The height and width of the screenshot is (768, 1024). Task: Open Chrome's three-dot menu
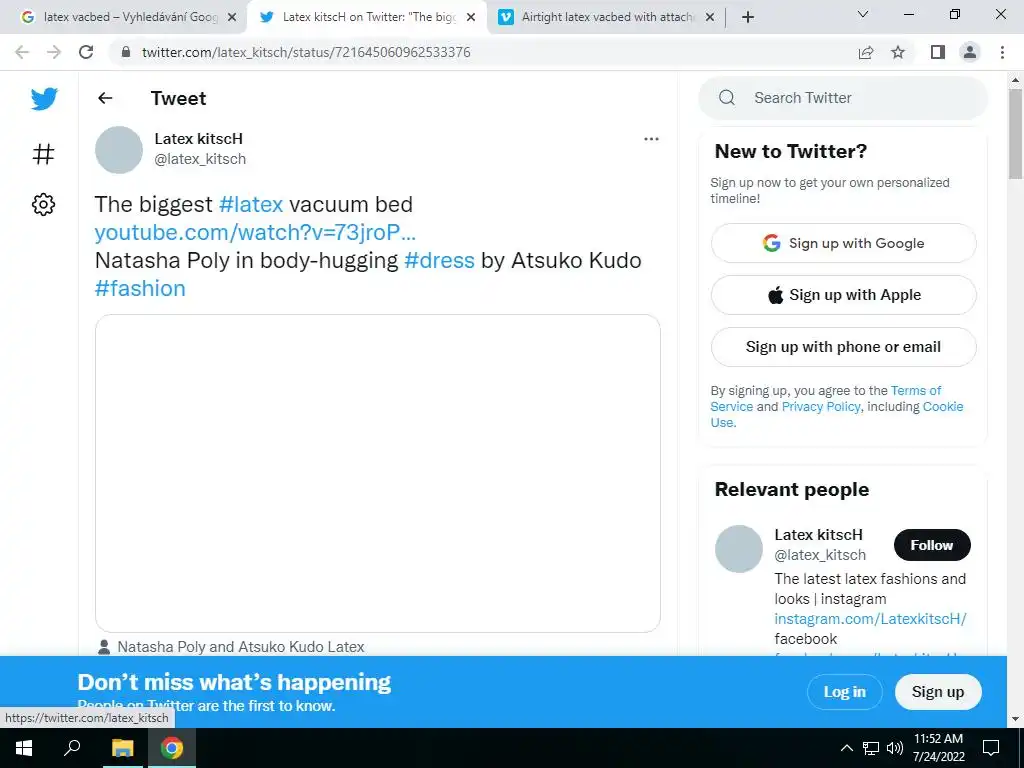1002,52
